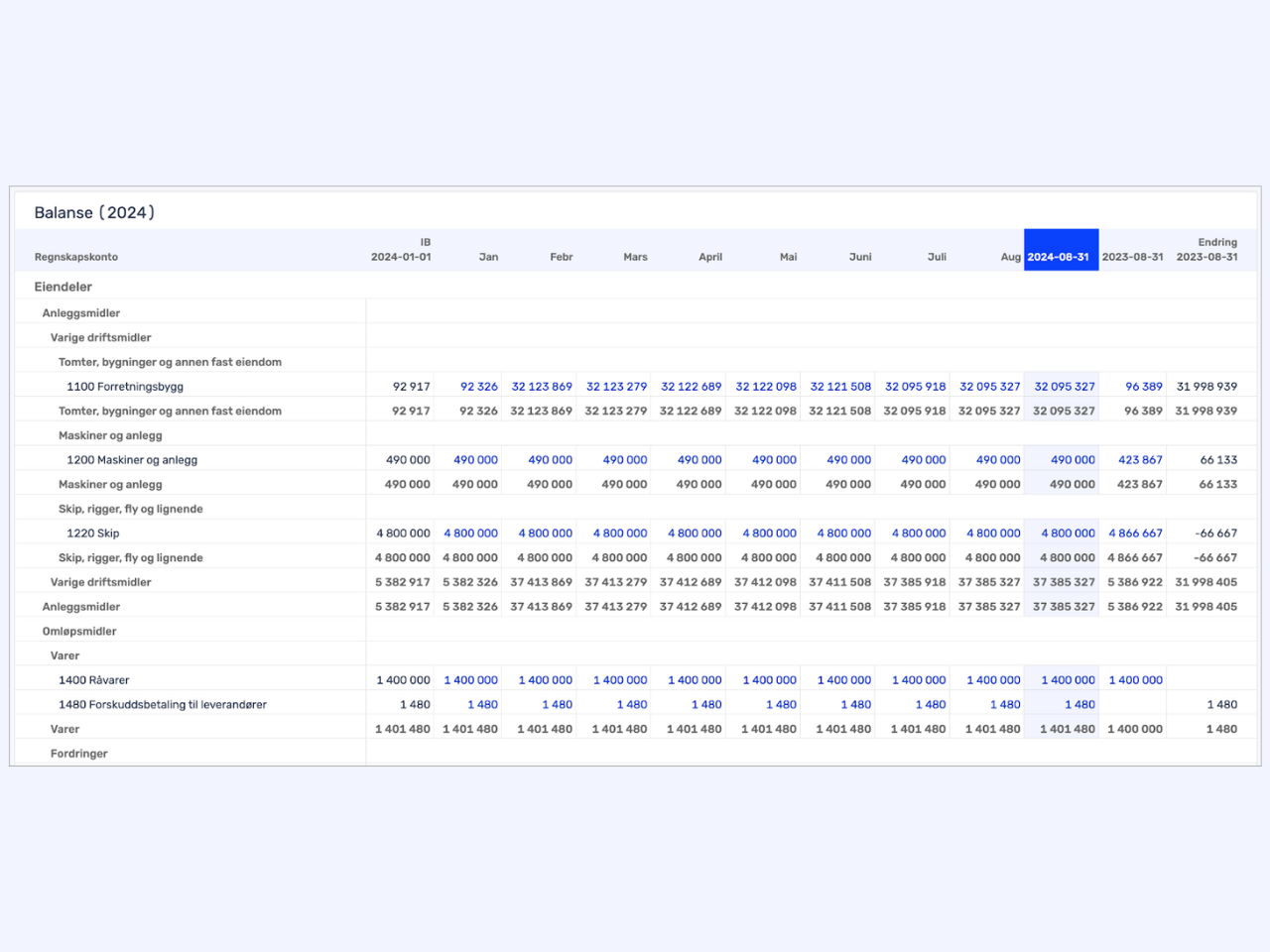The image size is (1270, 952).
Task: Click IB 1 400 000 in 1400 Råvarer row
Action: [x=404, y=680]
